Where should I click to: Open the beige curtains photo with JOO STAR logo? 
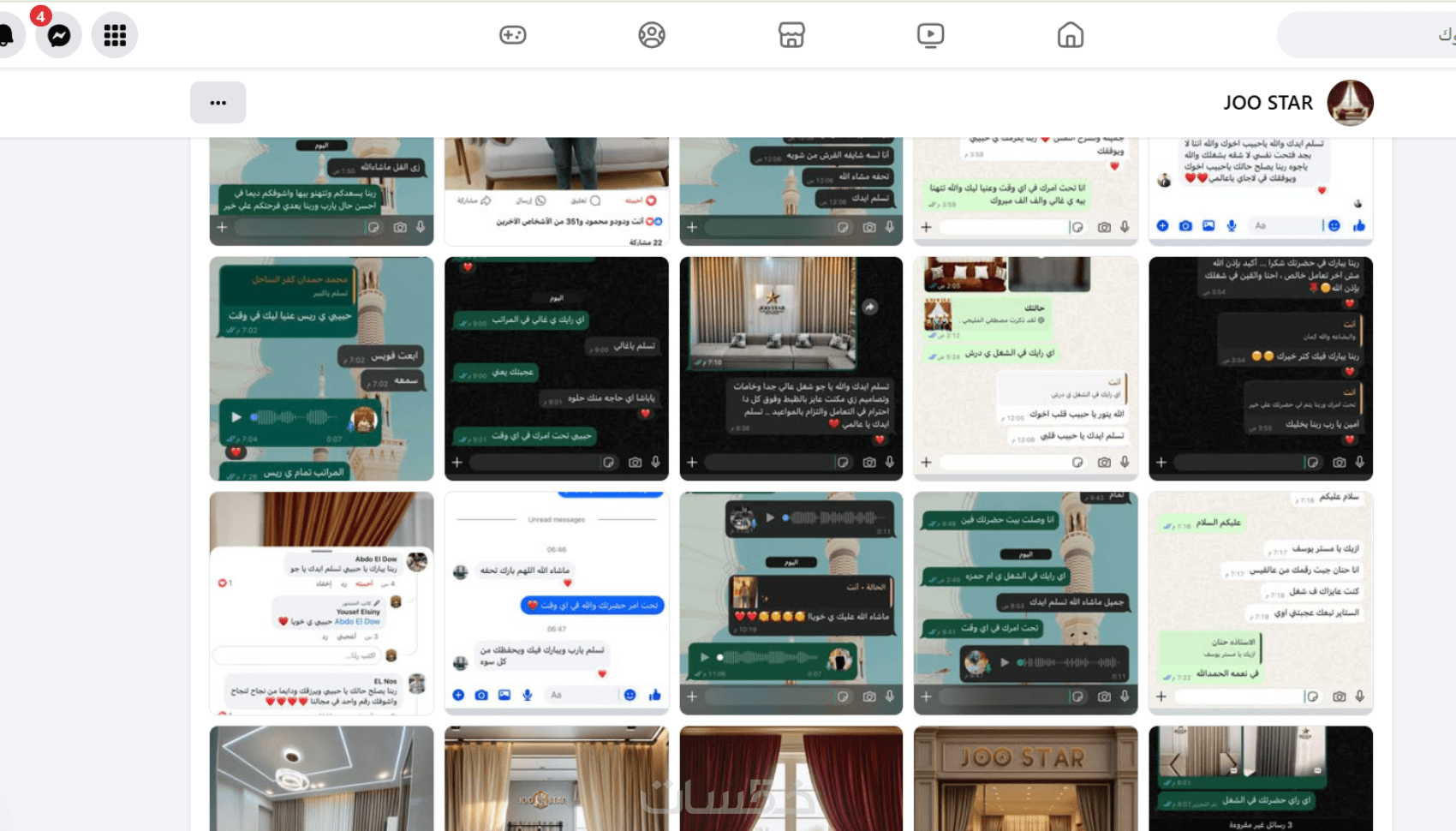pyautogui.click(x=557, y=779)
